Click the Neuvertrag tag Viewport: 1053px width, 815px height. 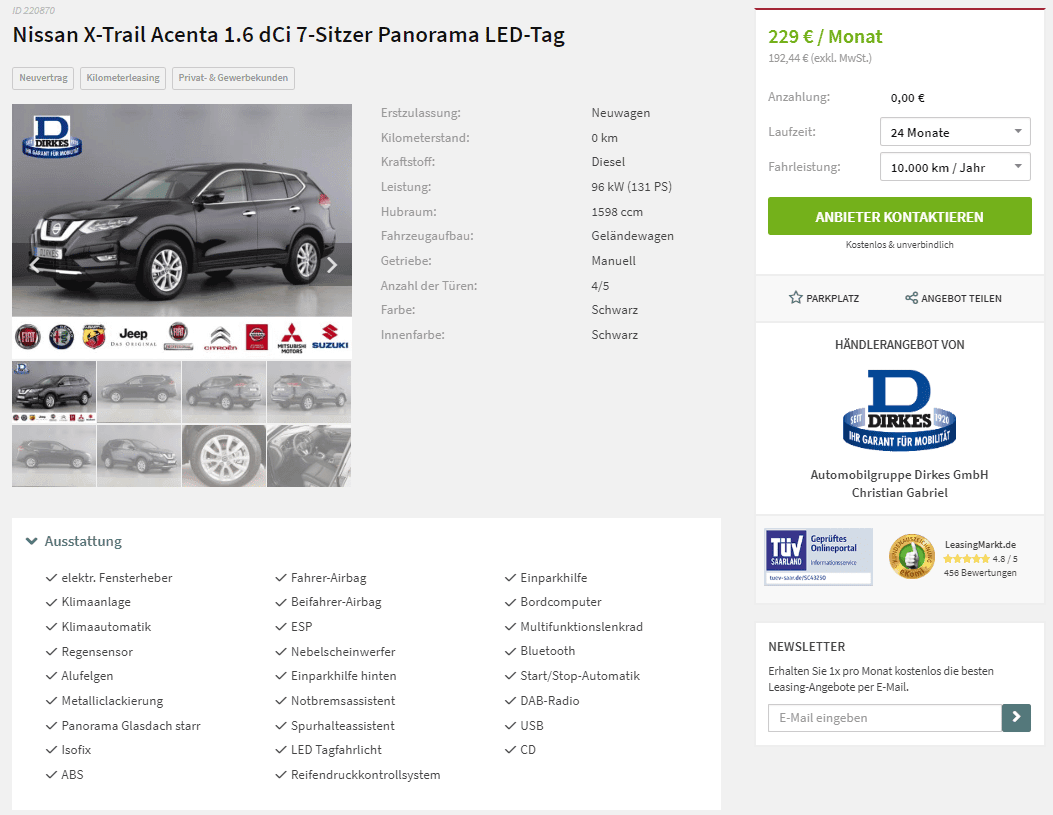(43, 78)
